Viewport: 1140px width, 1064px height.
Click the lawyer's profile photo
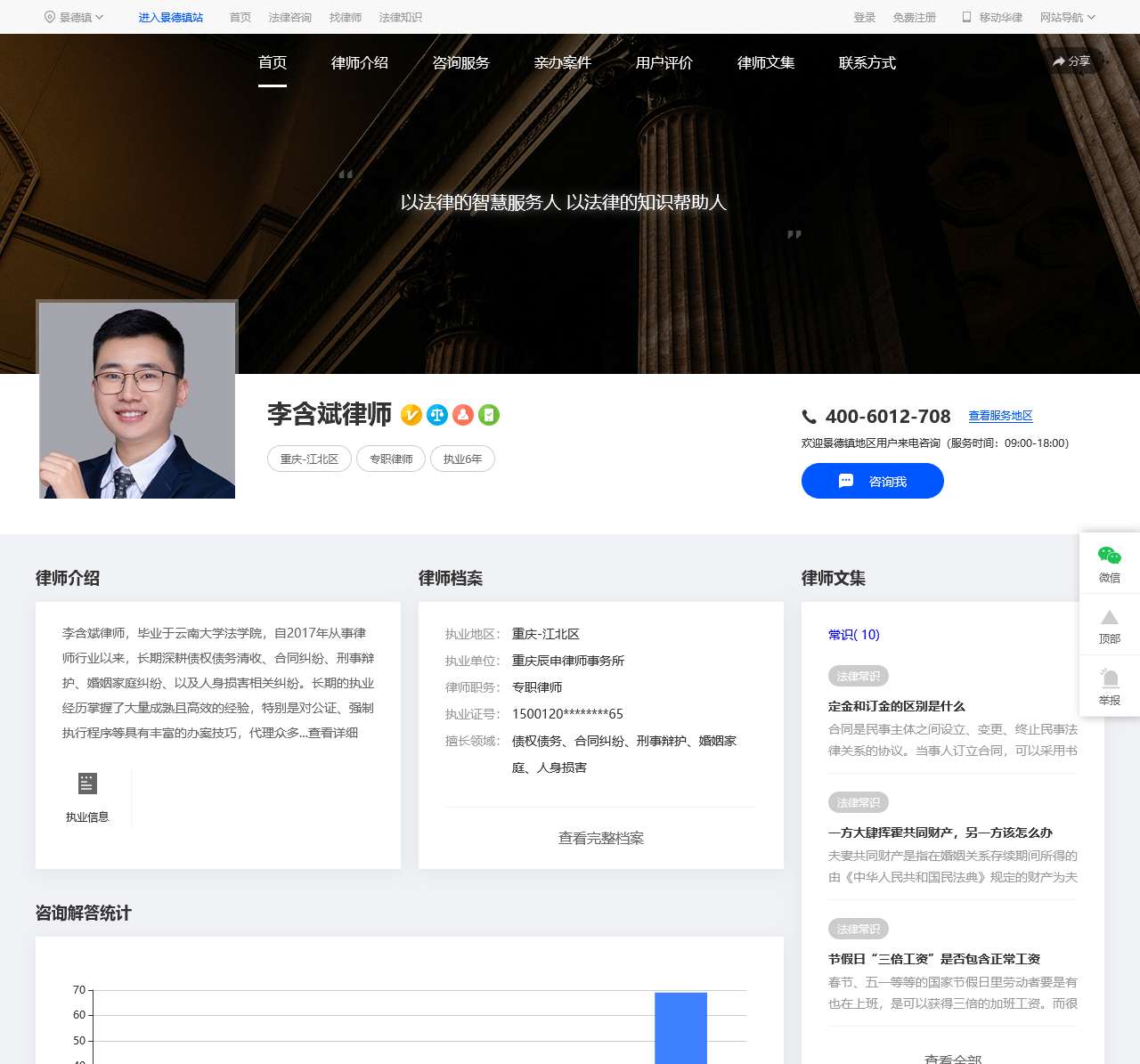[x=137, y=400]
